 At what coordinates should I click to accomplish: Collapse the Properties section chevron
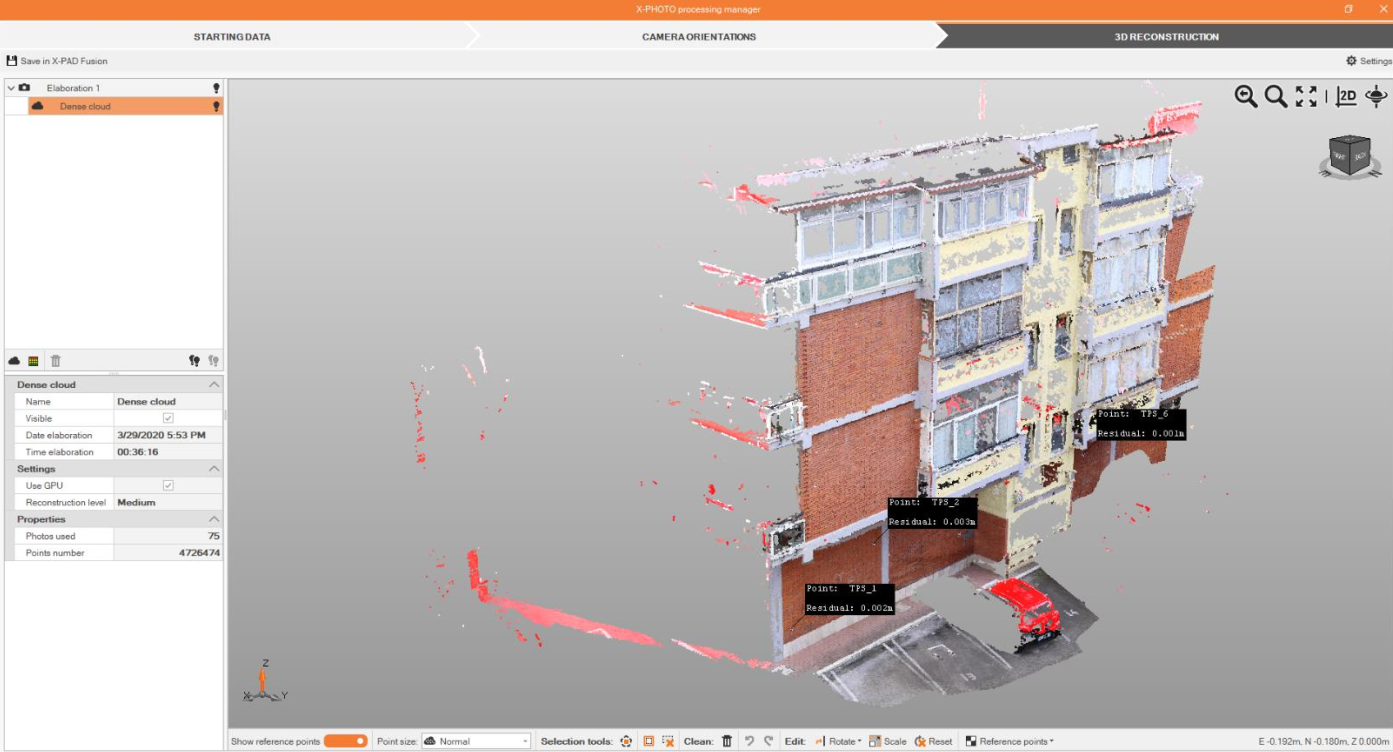[x=214, y=519]
